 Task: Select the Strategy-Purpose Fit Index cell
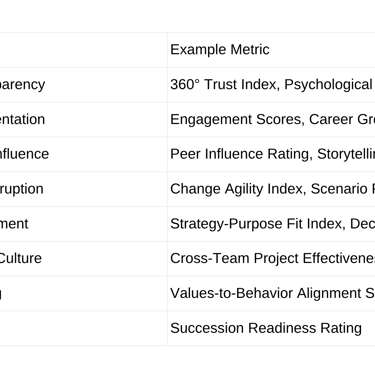point(271,224)
